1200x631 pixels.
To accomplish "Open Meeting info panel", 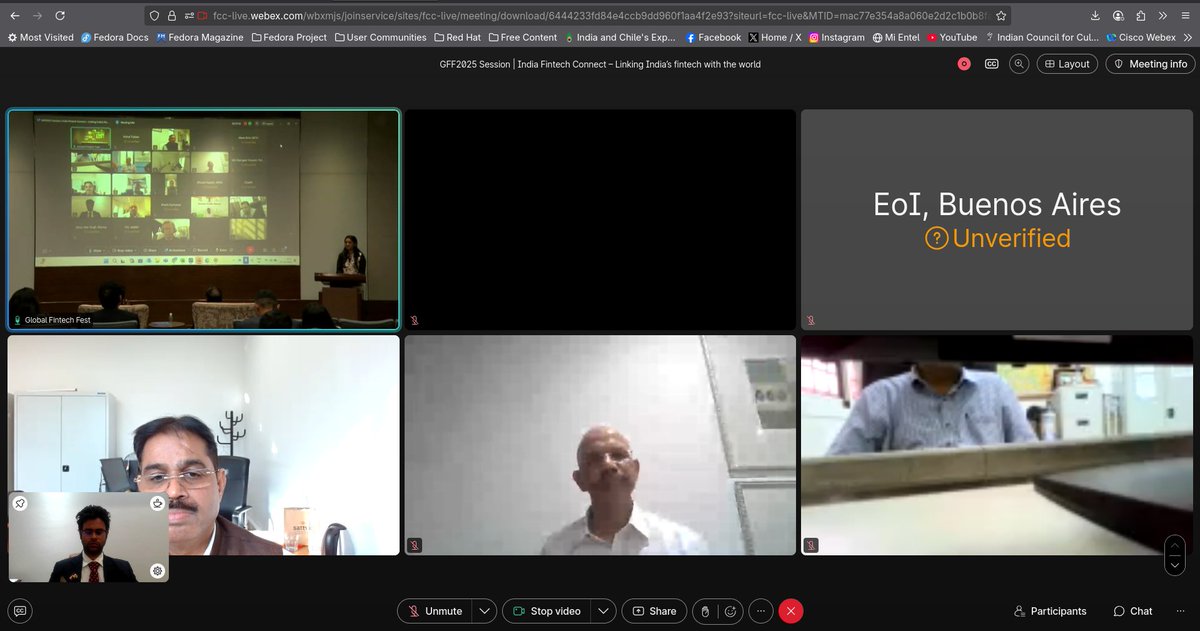I will 1150,64.
